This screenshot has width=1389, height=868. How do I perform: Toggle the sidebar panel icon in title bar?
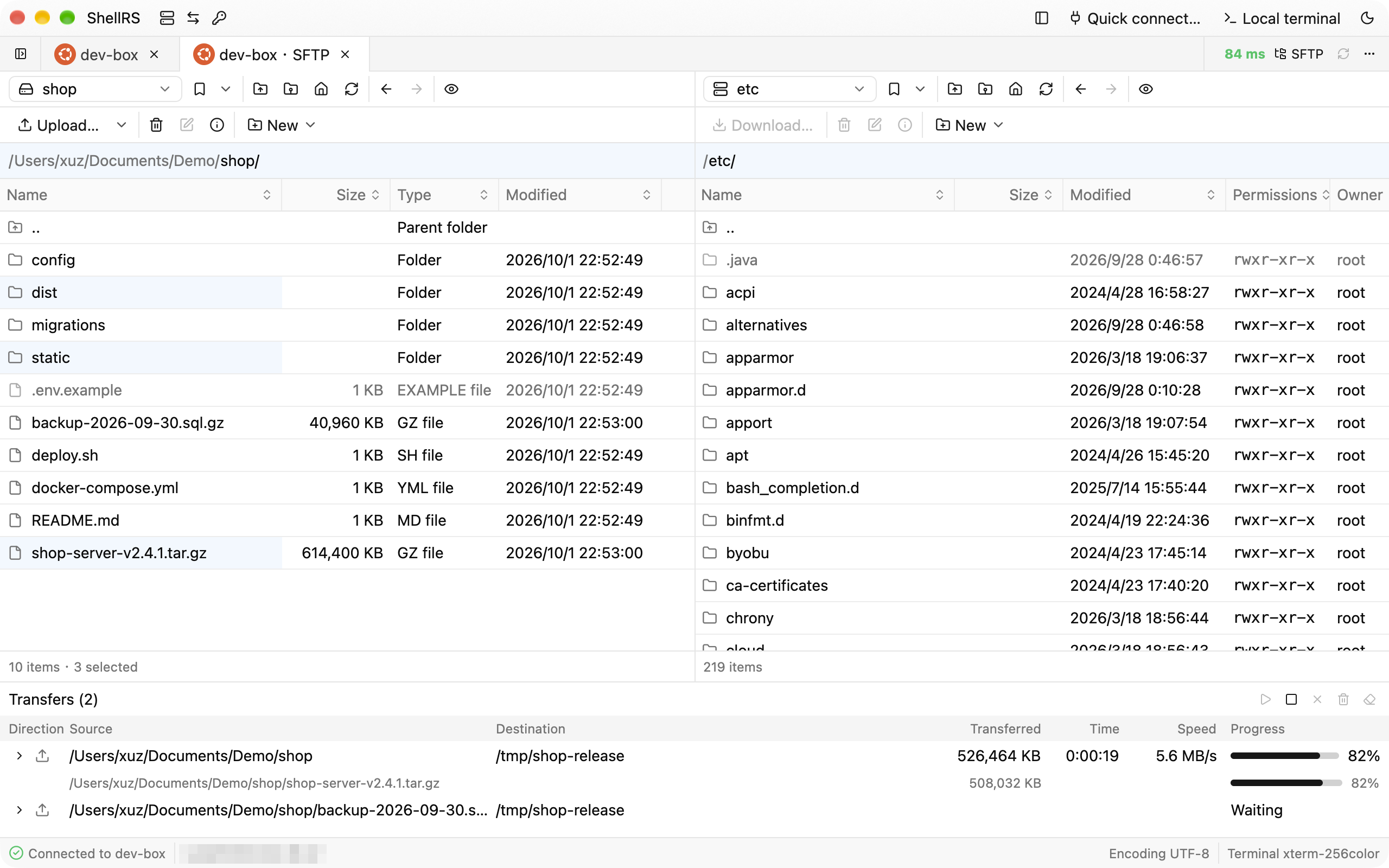coord(1042,18)
